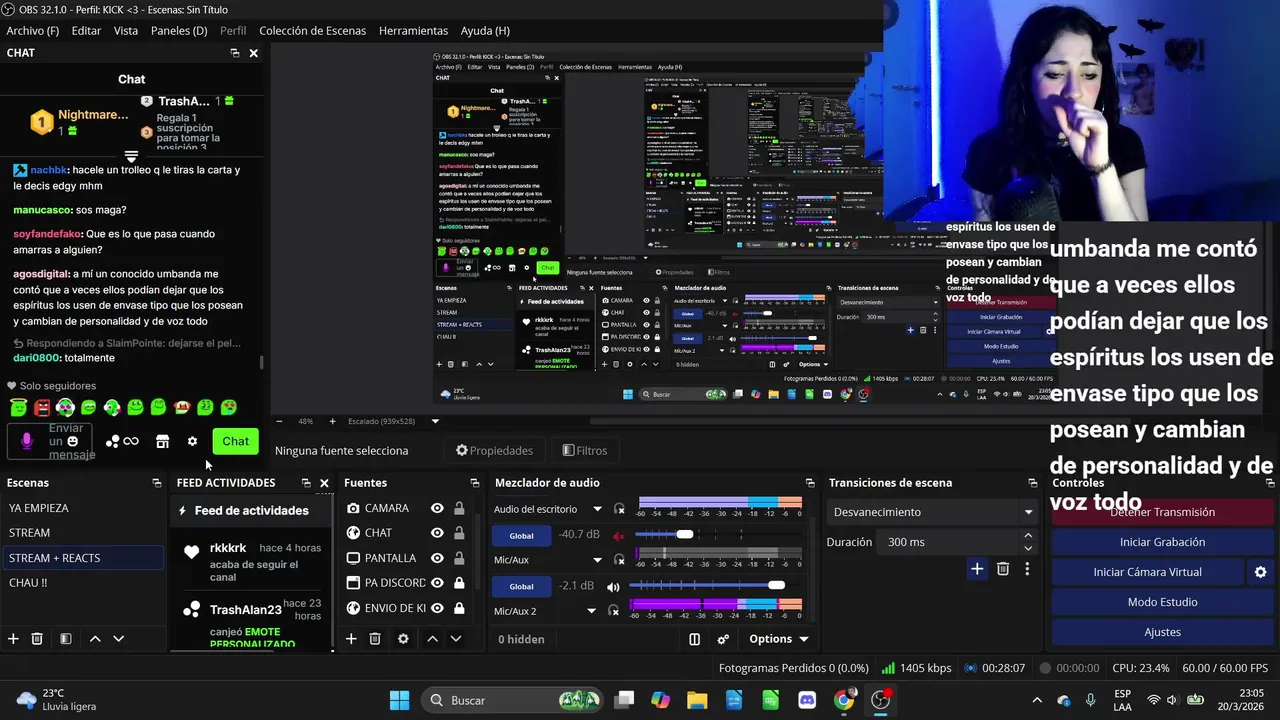Image resolution: width=1280 pixels, height=720 pixels.
Task: Move scene down with arrow
Action: 118,639
